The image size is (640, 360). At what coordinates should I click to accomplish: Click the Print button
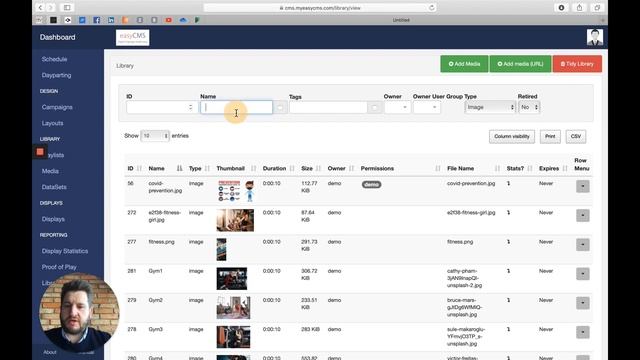click(x=550, y=136)
